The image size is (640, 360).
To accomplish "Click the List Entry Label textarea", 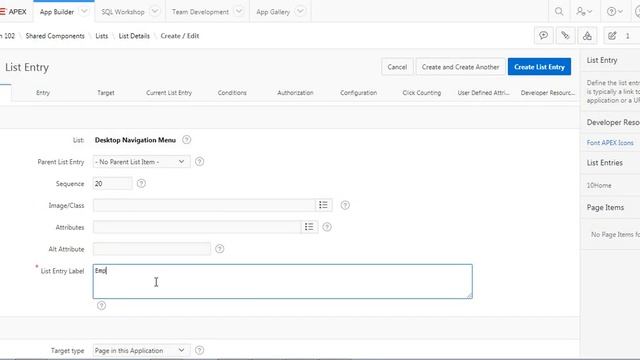I will coord(282,281).
